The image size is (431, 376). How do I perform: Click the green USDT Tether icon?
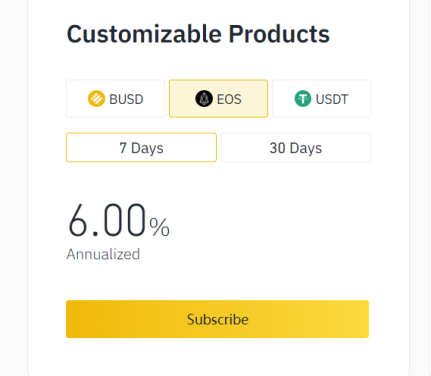(x=303, y=99)
